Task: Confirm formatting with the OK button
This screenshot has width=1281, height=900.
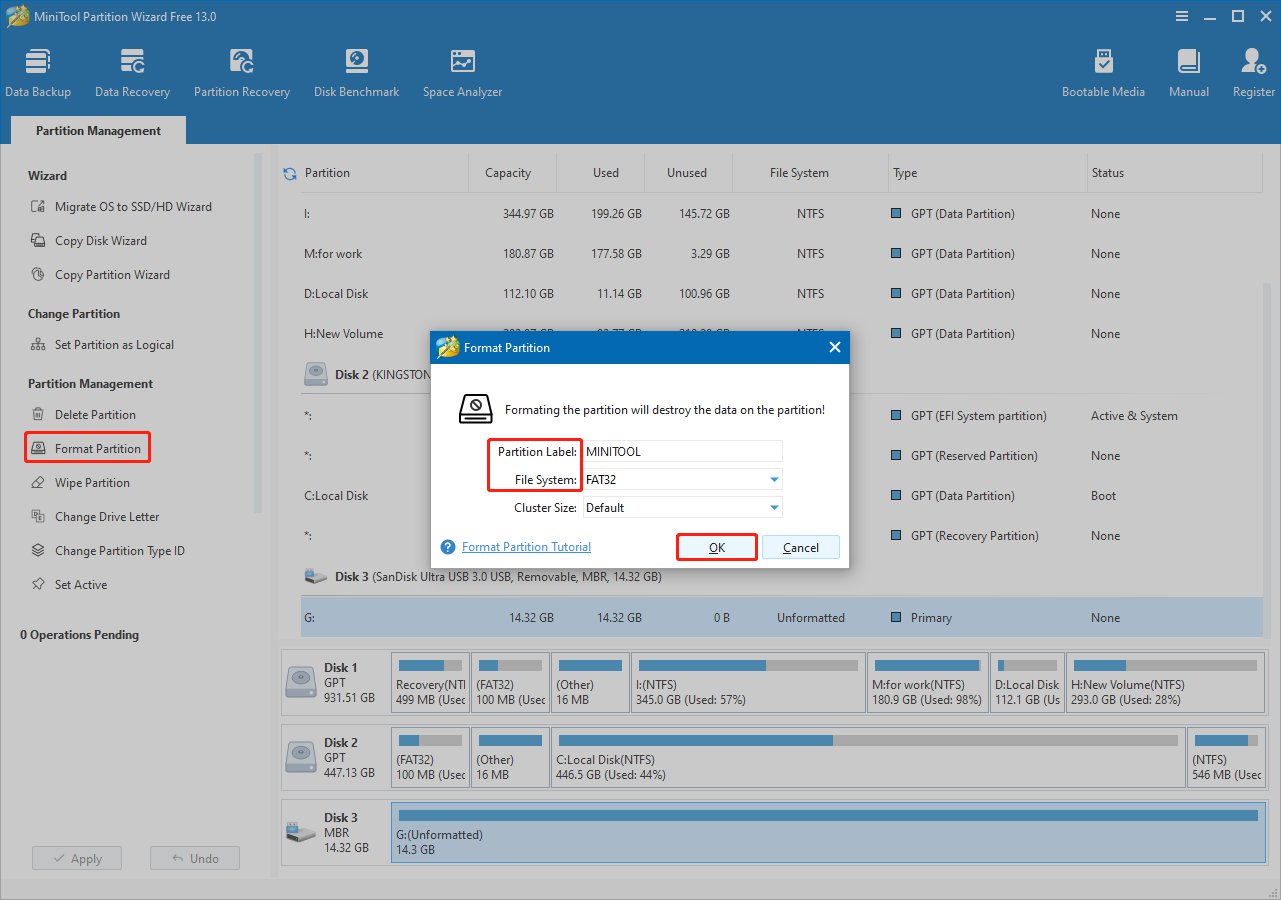Action: (x=716, y=547)
